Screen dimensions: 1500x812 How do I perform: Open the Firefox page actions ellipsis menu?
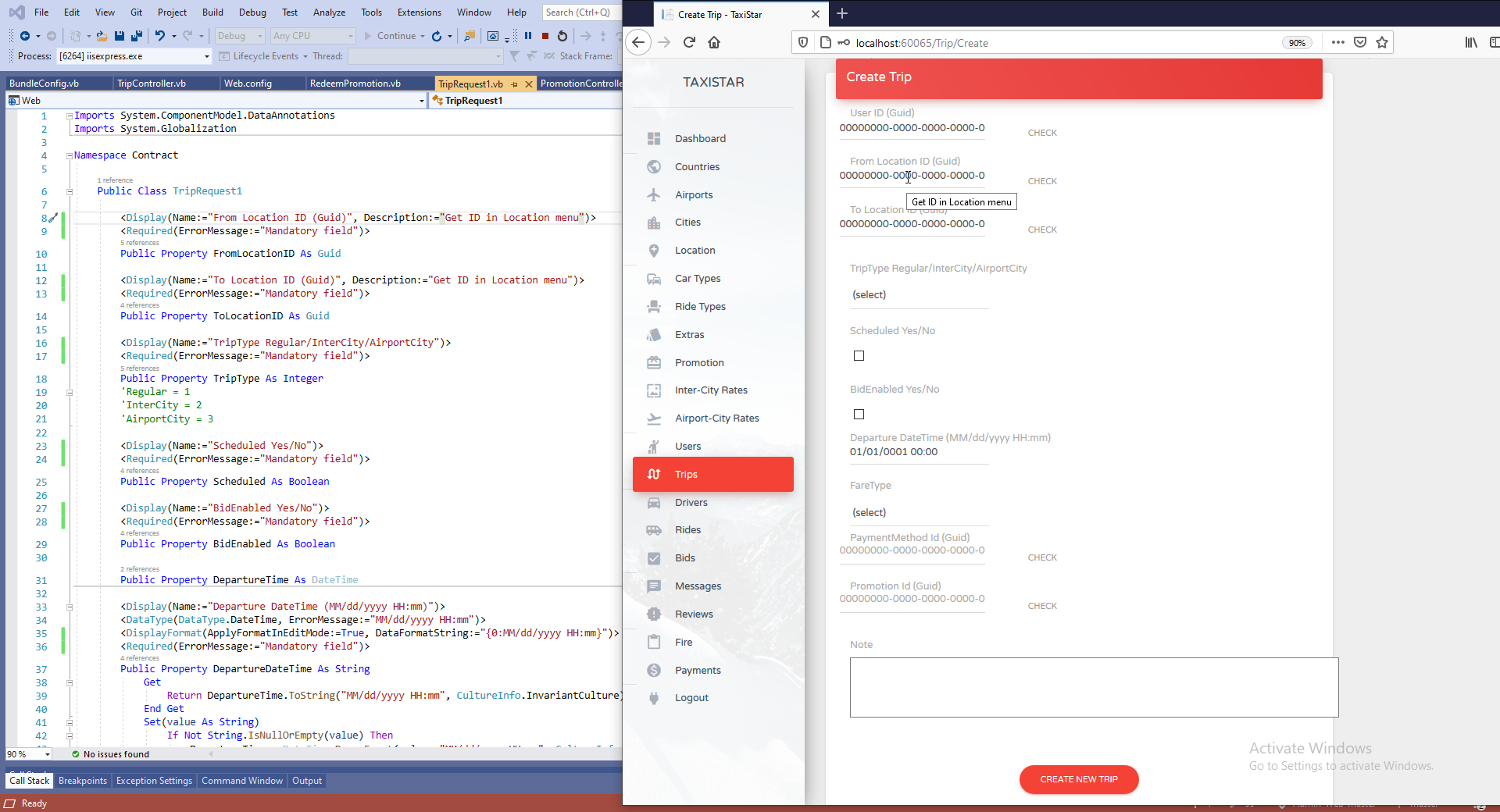(x=1338, y=43)
